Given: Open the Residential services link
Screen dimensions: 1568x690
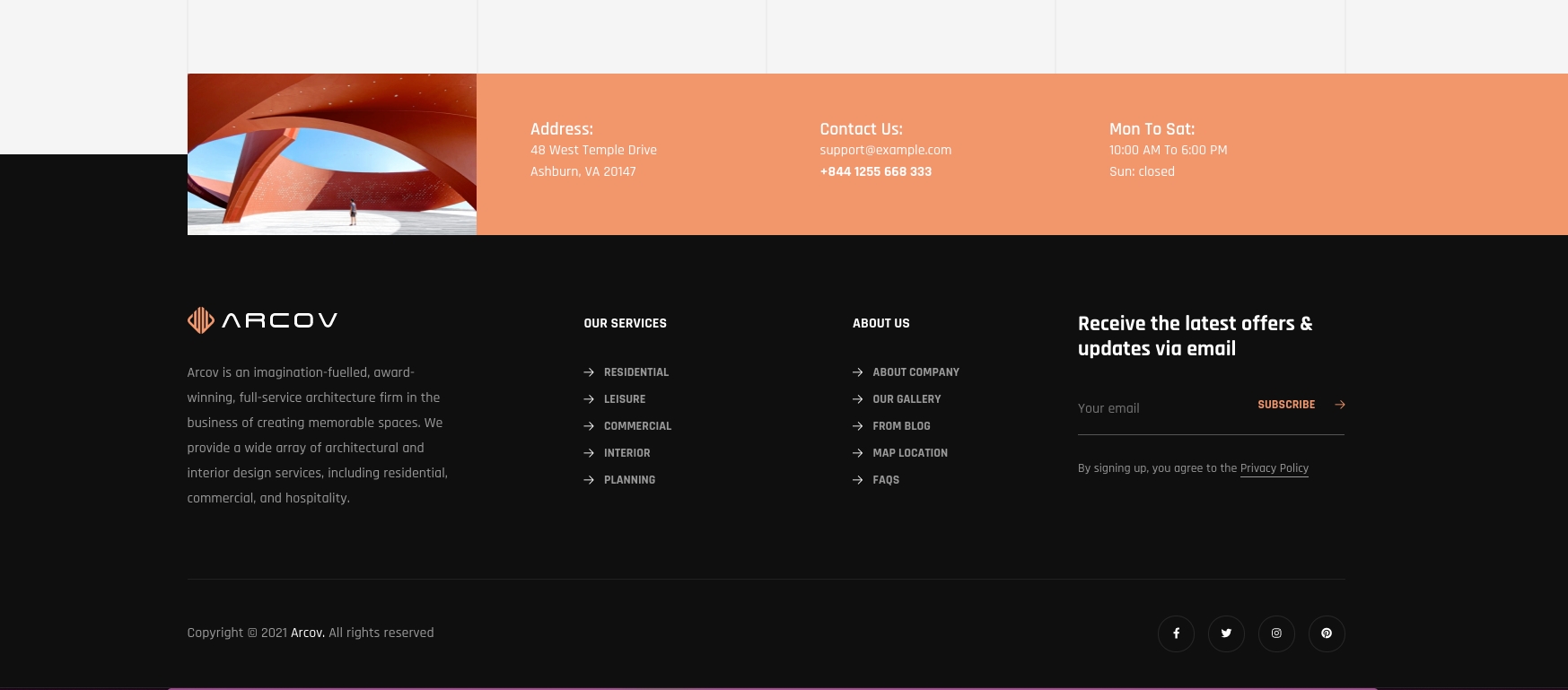Looking at the screenshot, I should (636, 372).
